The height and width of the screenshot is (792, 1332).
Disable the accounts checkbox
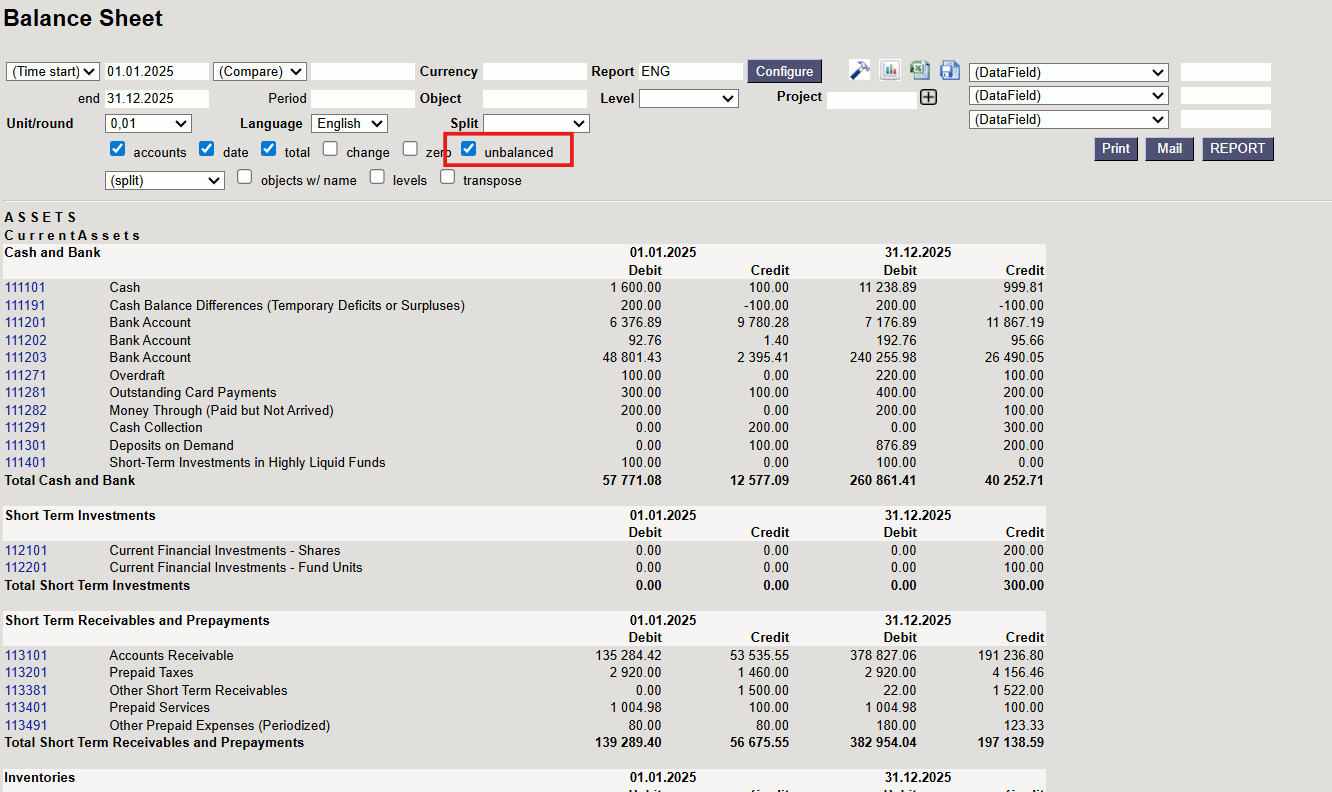[x=117, y=149]
